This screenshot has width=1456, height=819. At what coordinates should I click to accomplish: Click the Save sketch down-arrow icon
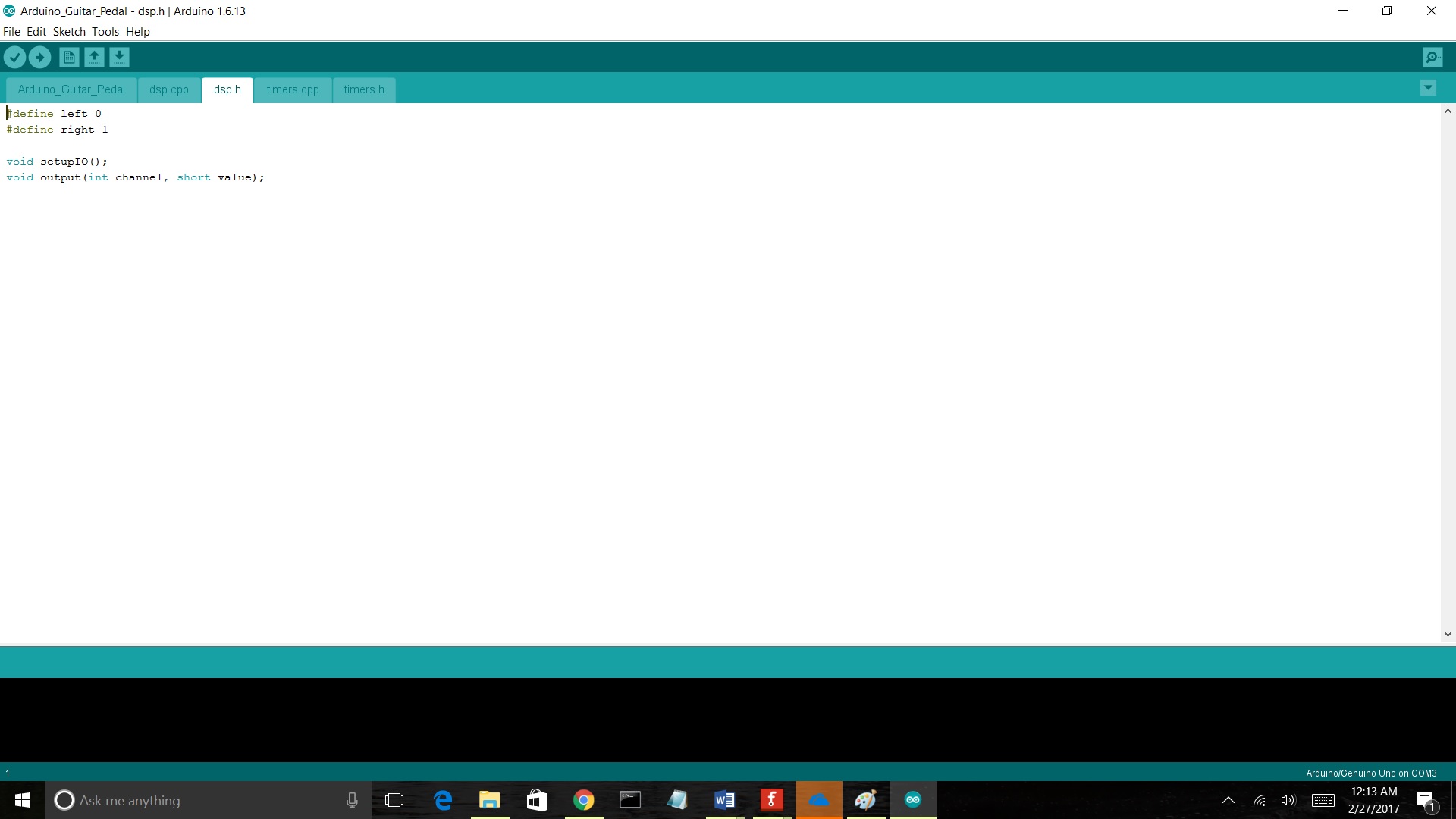click(x=119, y=57)
